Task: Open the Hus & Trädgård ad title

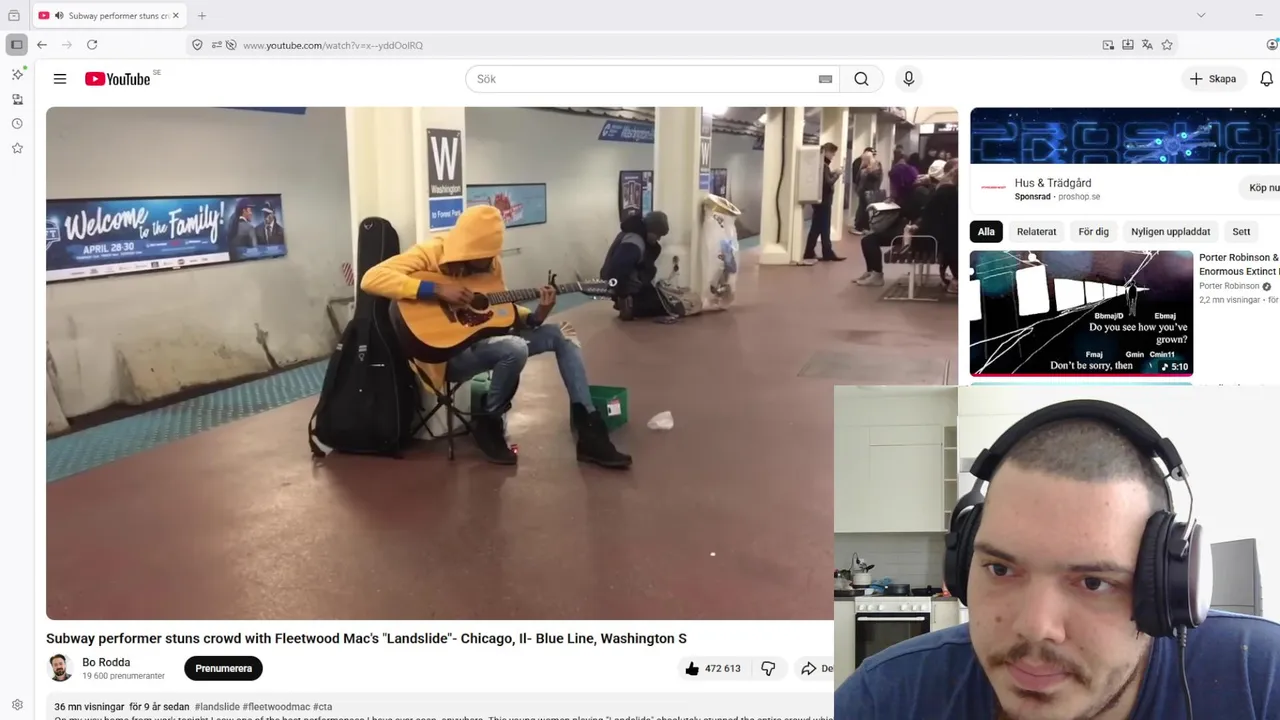Action: (1053, 183)
